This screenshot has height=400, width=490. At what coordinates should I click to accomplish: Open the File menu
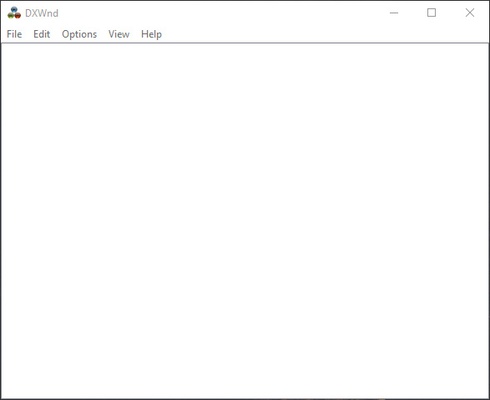pyautogui.click(x=14, y=34)
